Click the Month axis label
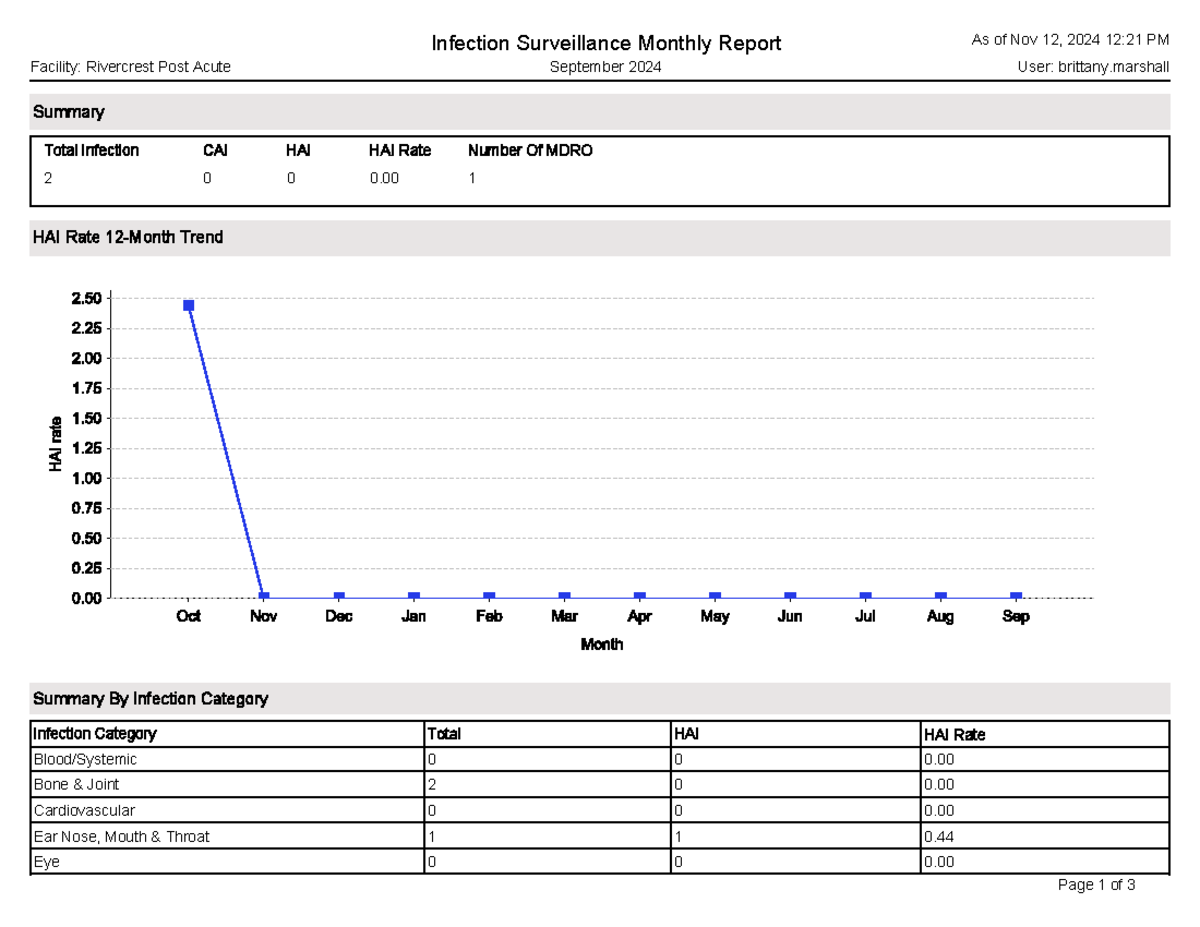The image size is (1200, 927). 601,645
